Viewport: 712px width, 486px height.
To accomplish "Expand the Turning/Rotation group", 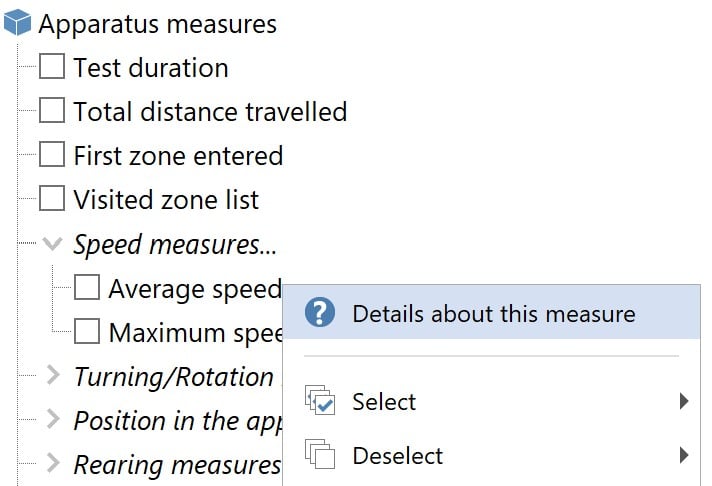I will pyautogui.click(x=53, y=376).
